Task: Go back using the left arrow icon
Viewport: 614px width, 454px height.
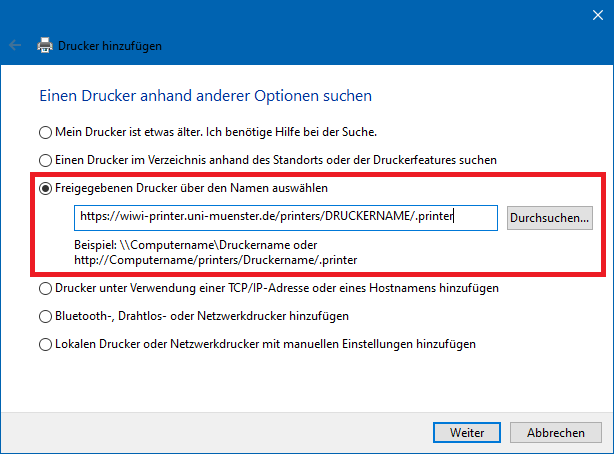Action: tap(15, 45)
